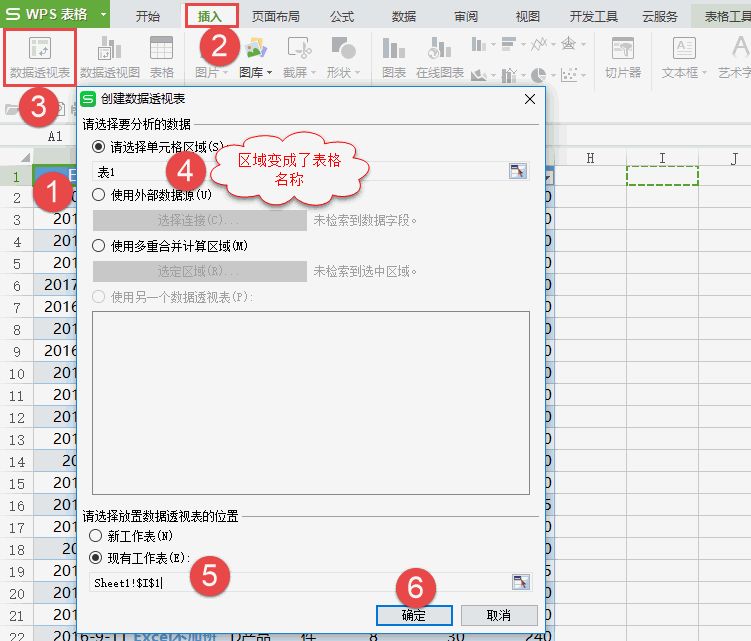This screenshot has height=641, width=751.
Task: Switch to the 开发工具 tab
Action: (593, 16)
